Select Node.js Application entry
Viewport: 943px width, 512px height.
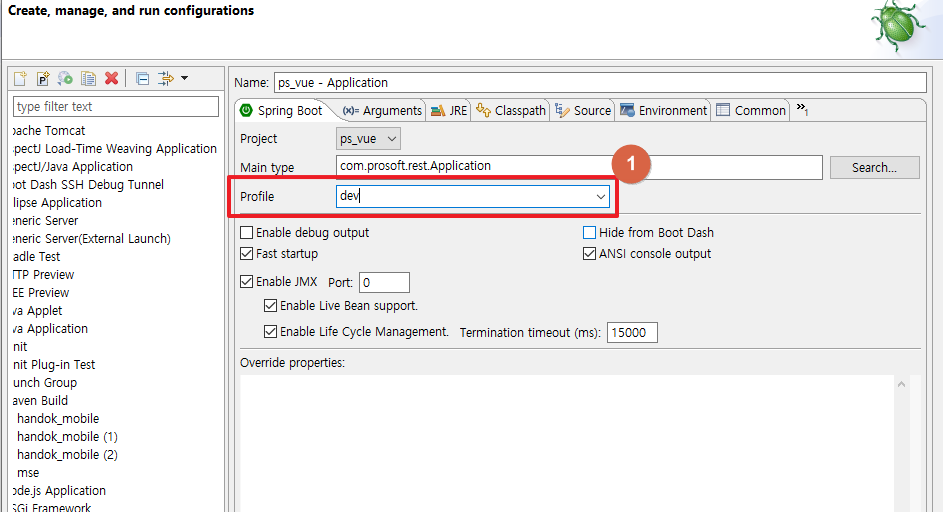coord(60,492)
